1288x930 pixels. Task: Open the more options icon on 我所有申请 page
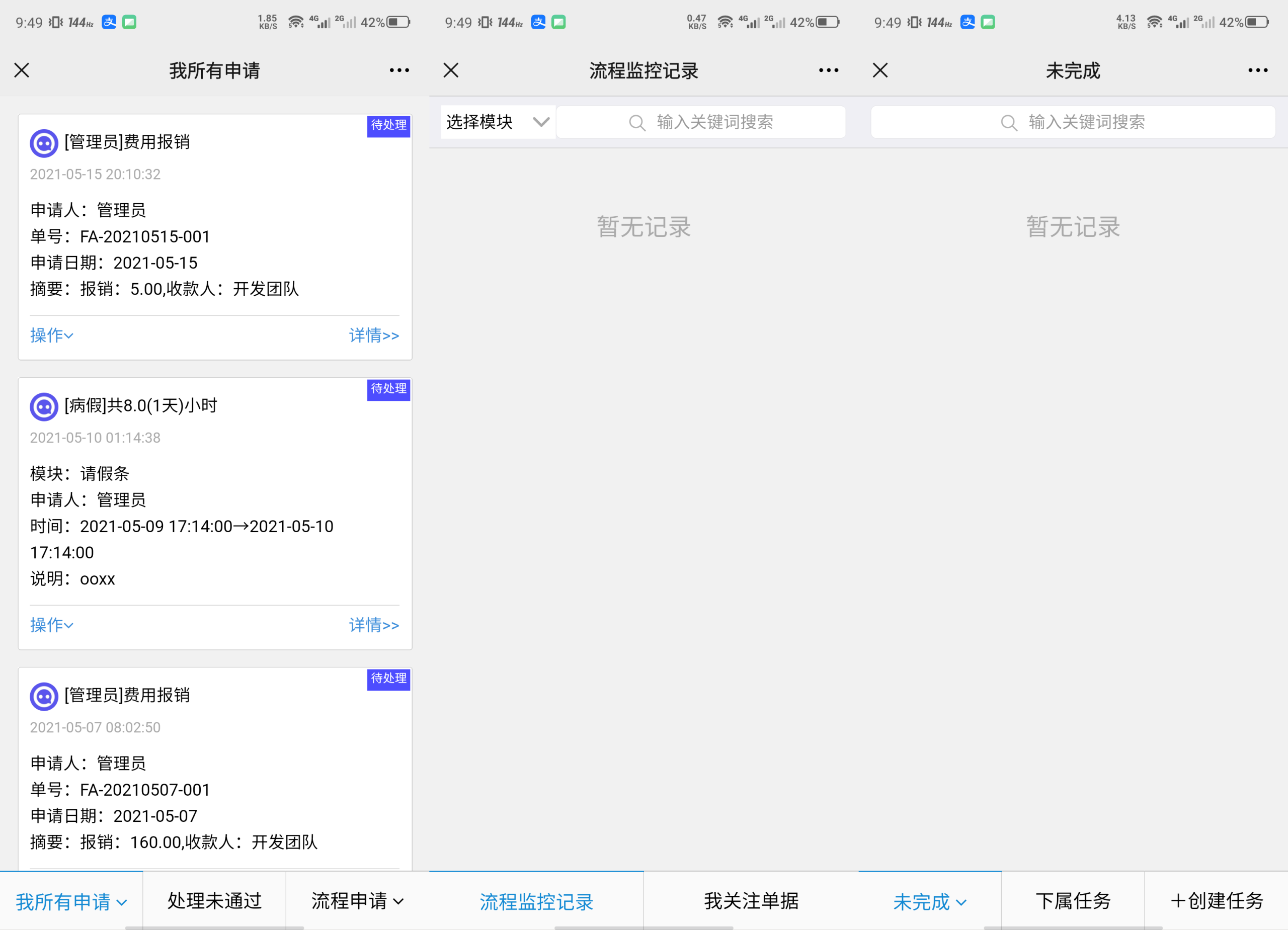399,70
